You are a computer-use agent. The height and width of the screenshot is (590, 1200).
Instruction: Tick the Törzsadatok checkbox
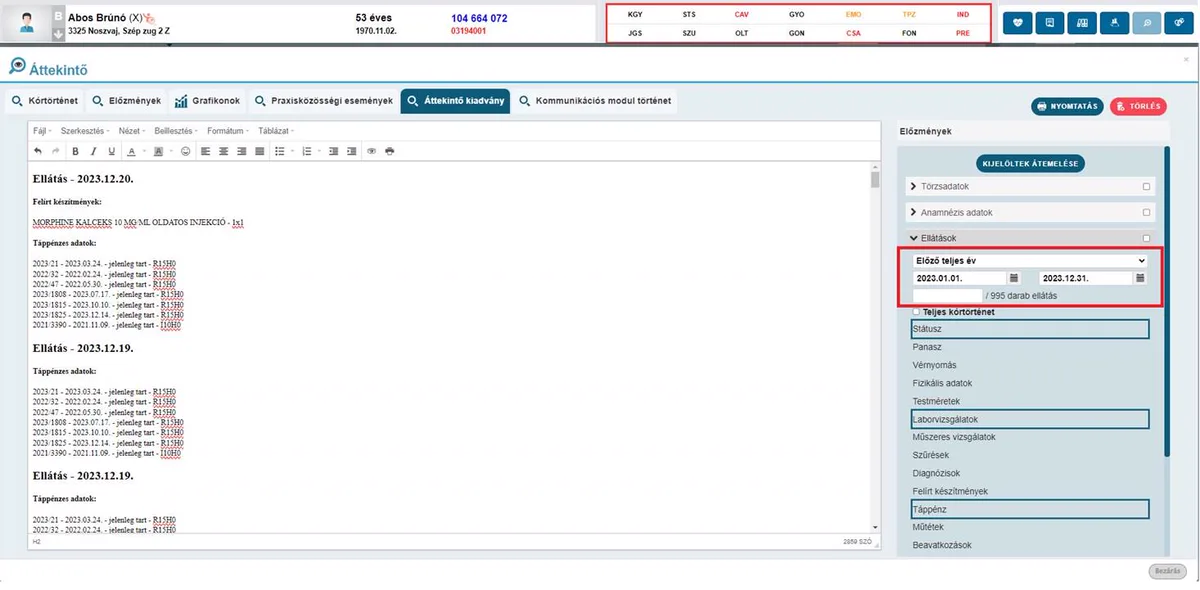pos(1146,187)
